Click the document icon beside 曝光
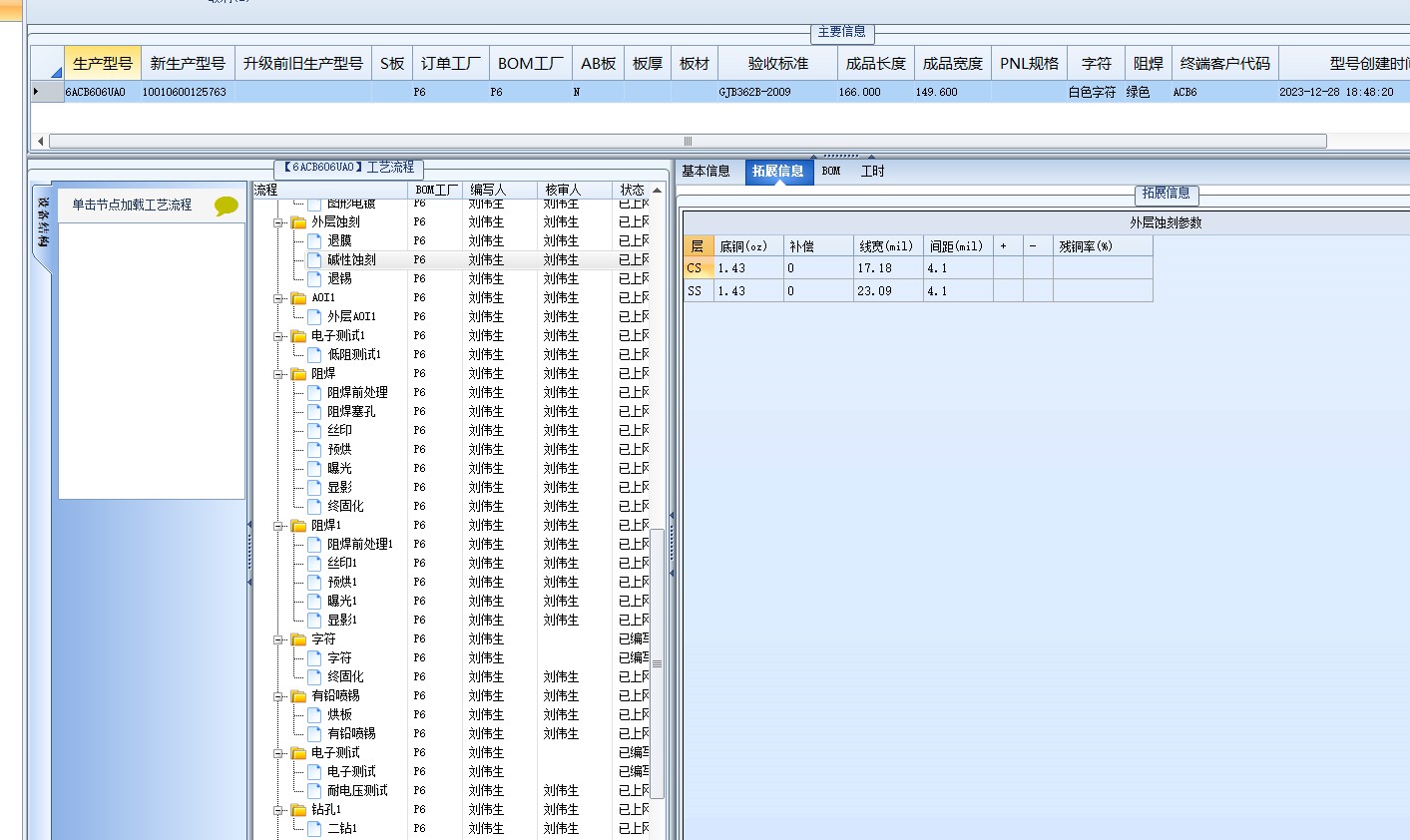Screen dimensions: 1410x840 314,468
